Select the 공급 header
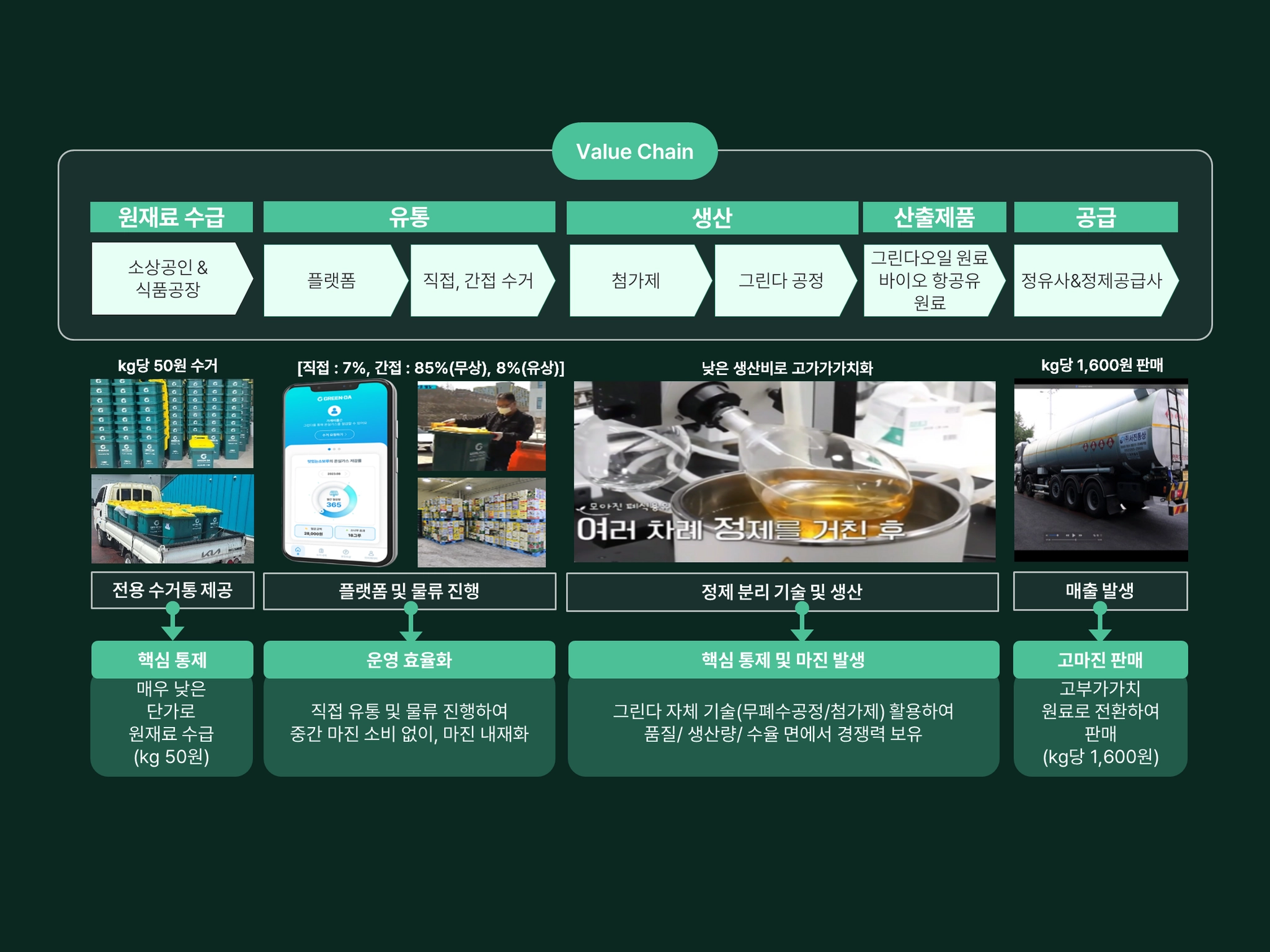Viewport: 1270px width, 952px height. coord(1095,217)
